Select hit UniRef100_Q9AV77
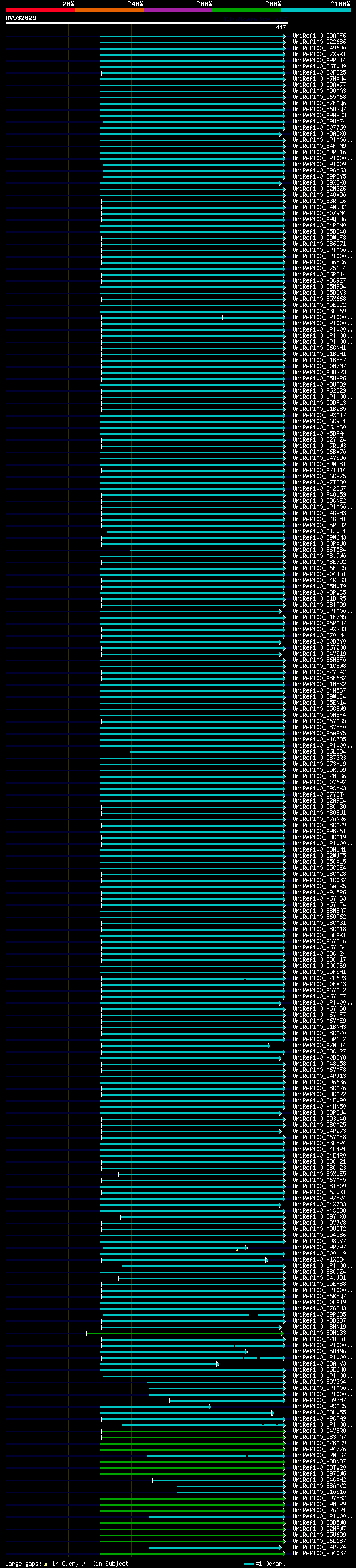 click(319, 85)
